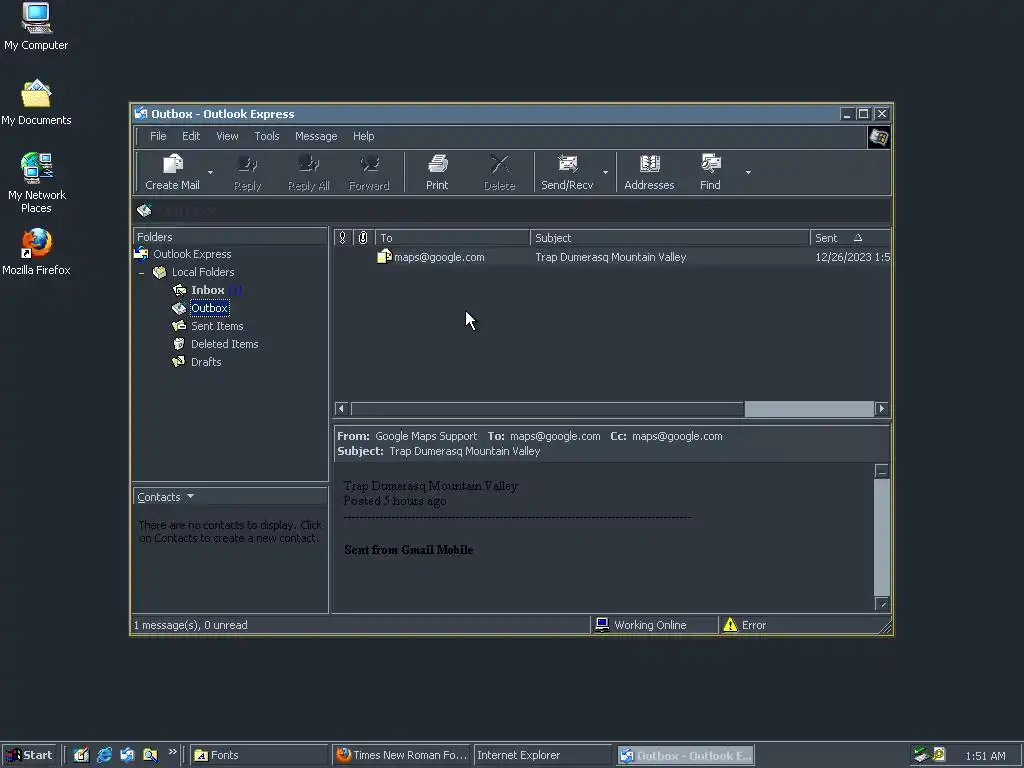The height and width of the screenshot is (768, 1024).
Task: Click the Outbox icon in the folder bar
Action: [144, 210]
